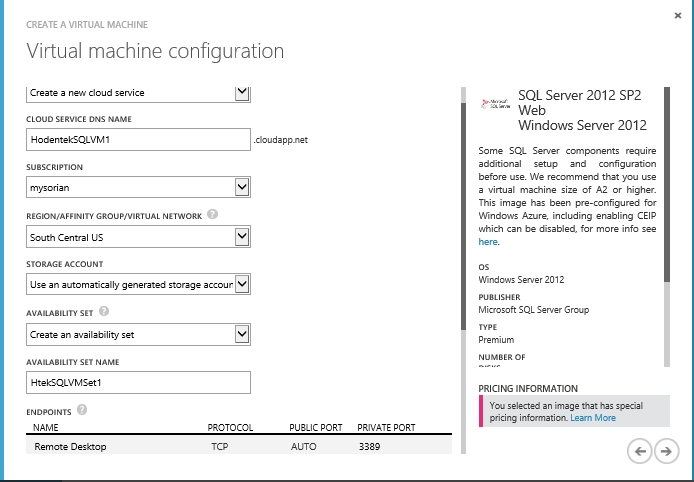Open the Learn More pricing link
694x482 pixels.
point(593,418)
